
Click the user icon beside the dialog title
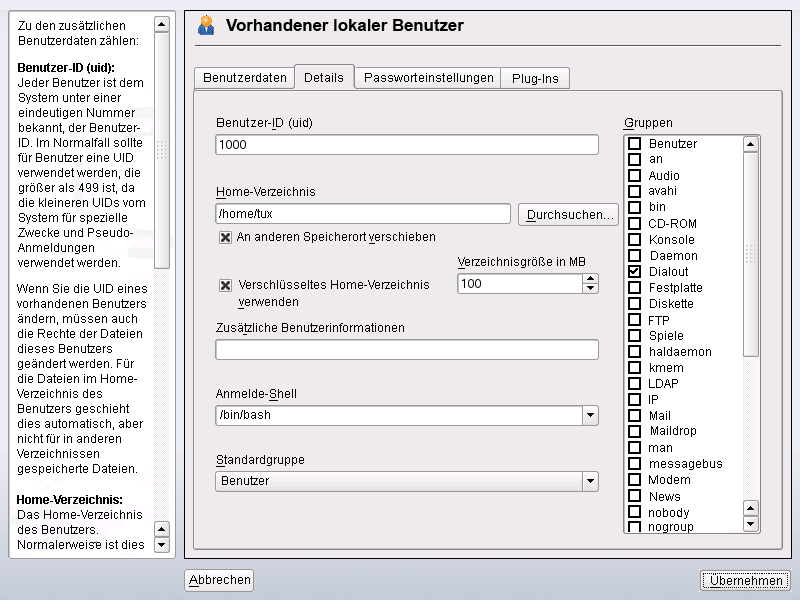click(206, 25)
